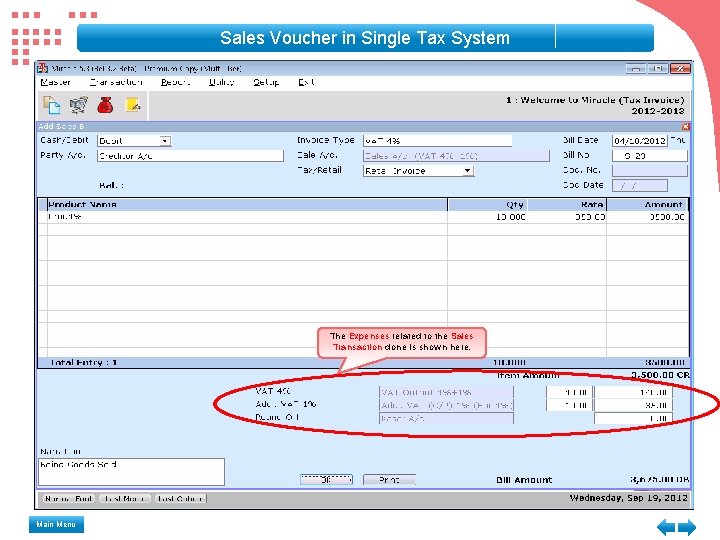This screenshot has width=720, height=540.
Task: Open the Master menu
Action: [x=55, y=82]
